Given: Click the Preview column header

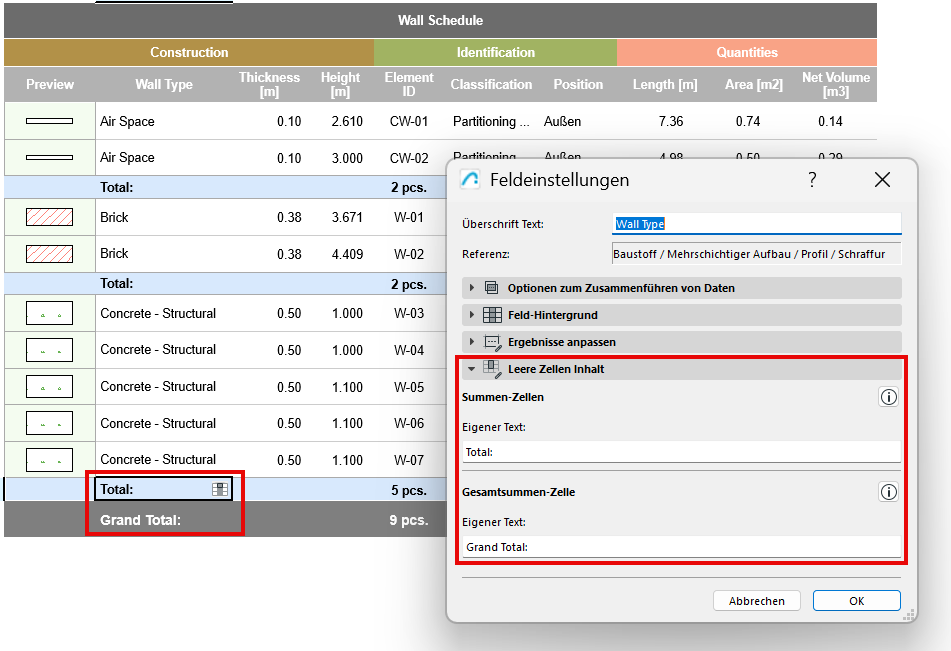Looking at the screenshot, I should point(50,84).
